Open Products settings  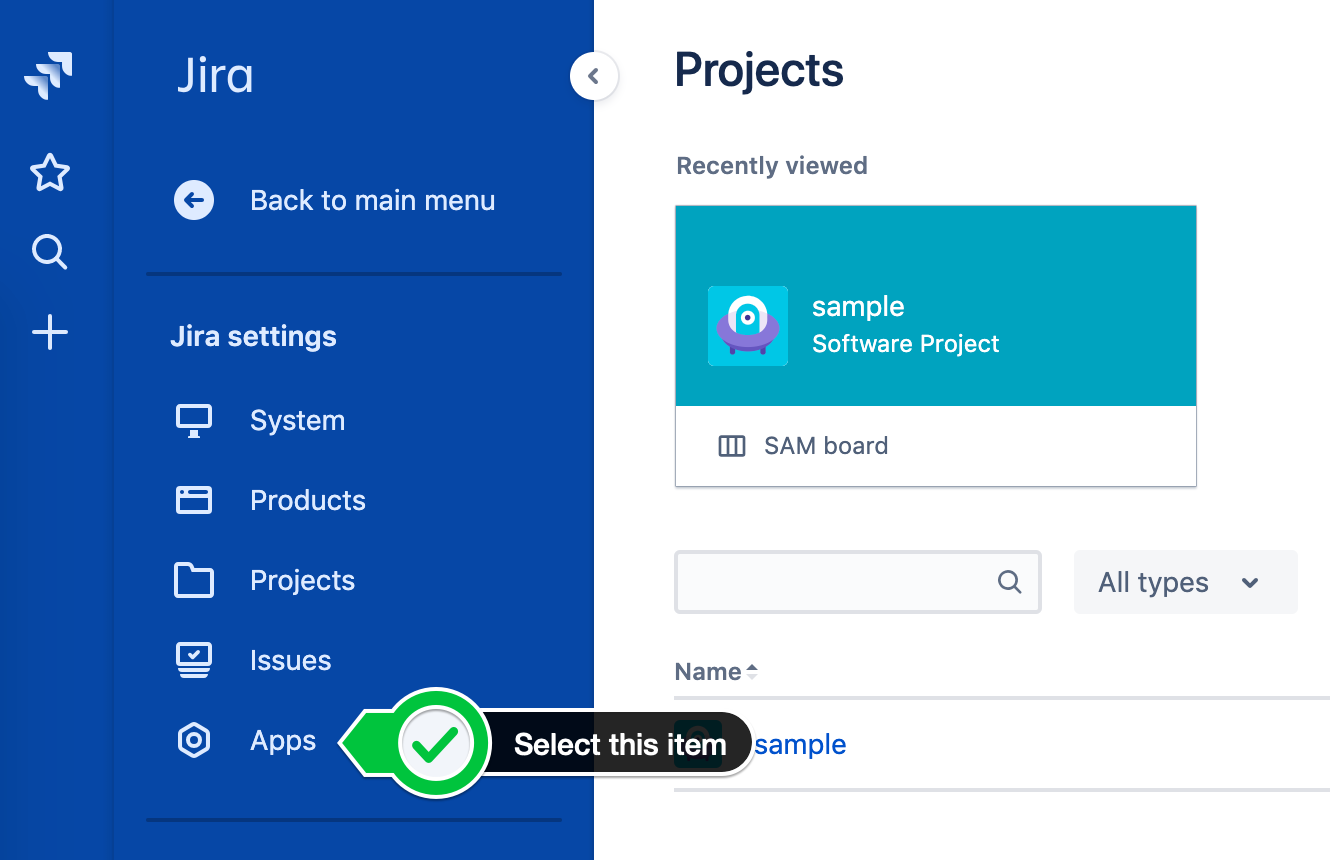[308, 500]
